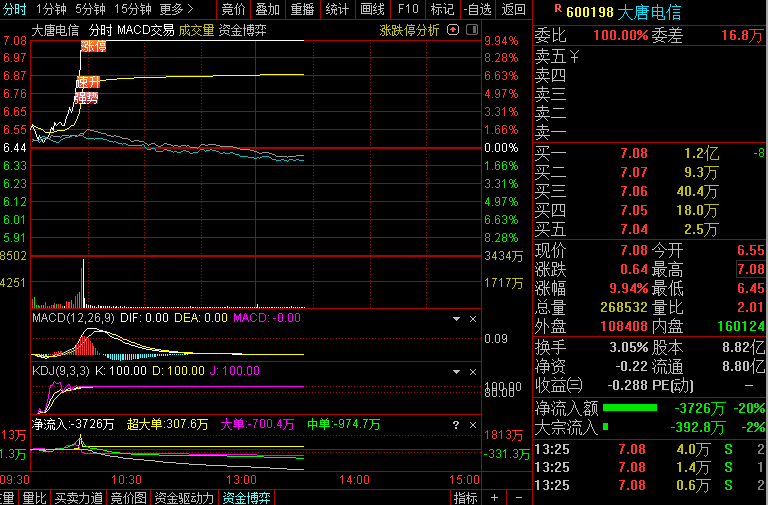Click stock name 大唐电信 in header
The height and width of the screenshot is (505, 768).
[649, 12]
